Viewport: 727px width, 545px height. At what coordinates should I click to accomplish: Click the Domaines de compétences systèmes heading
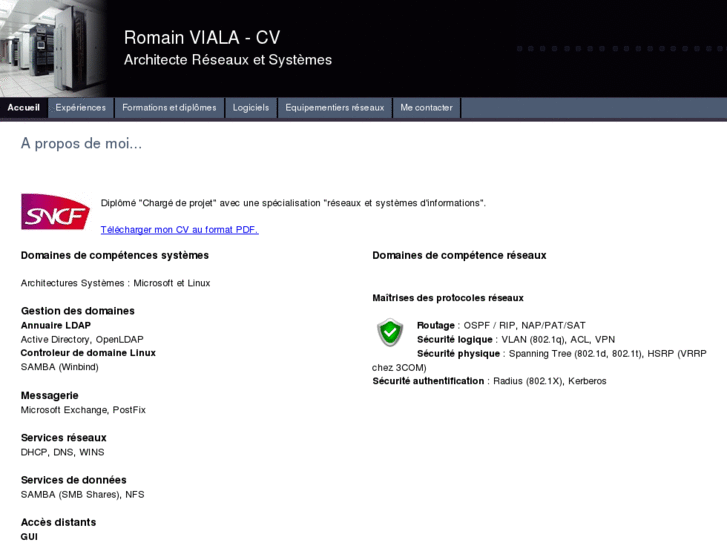coord(115,256)
